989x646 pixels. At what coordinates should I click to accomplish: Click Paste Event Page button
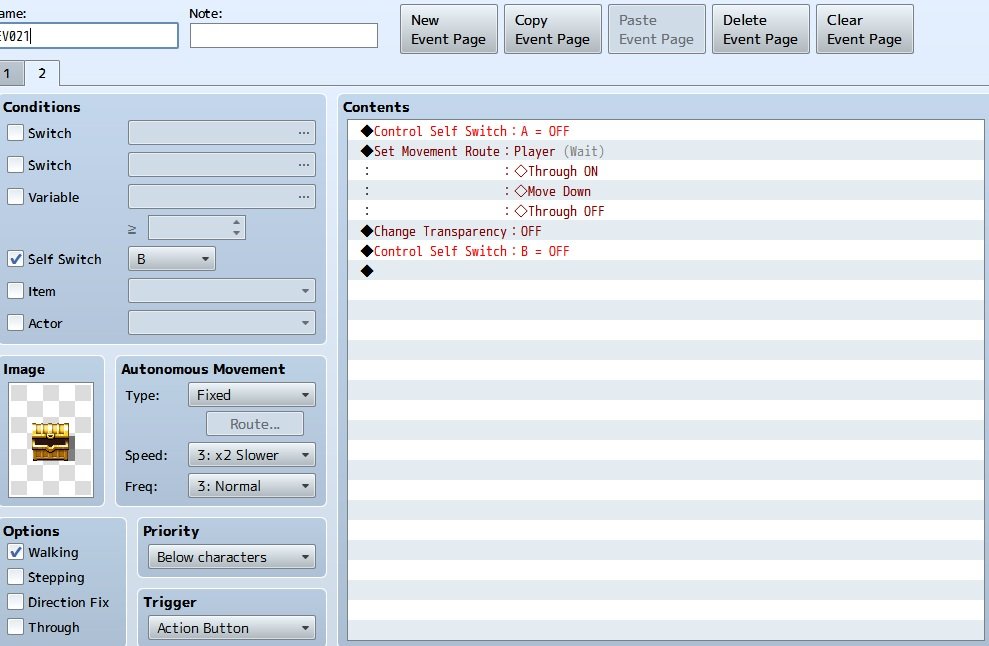657,30
